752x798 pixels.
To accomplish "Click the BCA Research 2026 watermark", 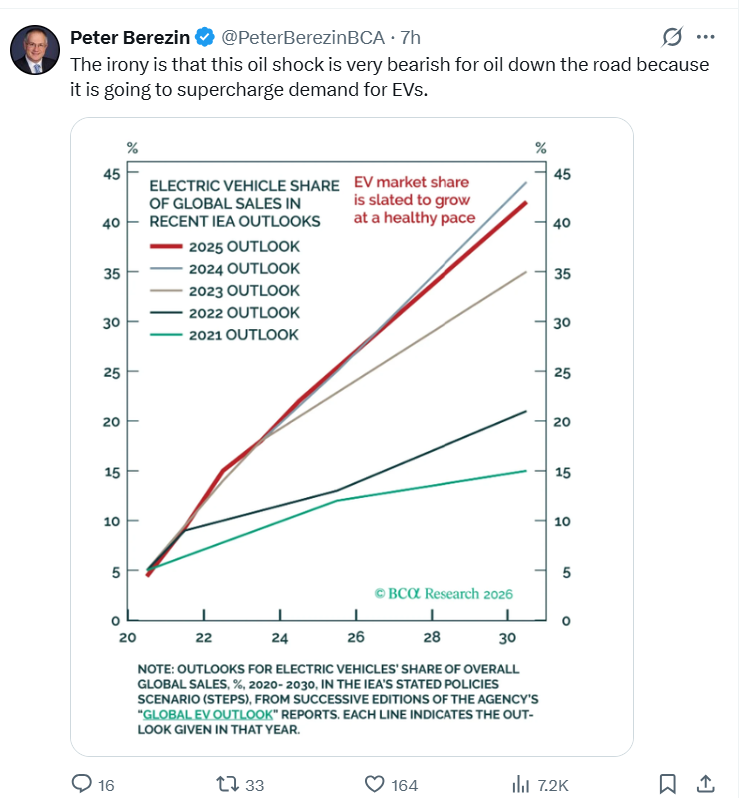I will coord(443,593).
